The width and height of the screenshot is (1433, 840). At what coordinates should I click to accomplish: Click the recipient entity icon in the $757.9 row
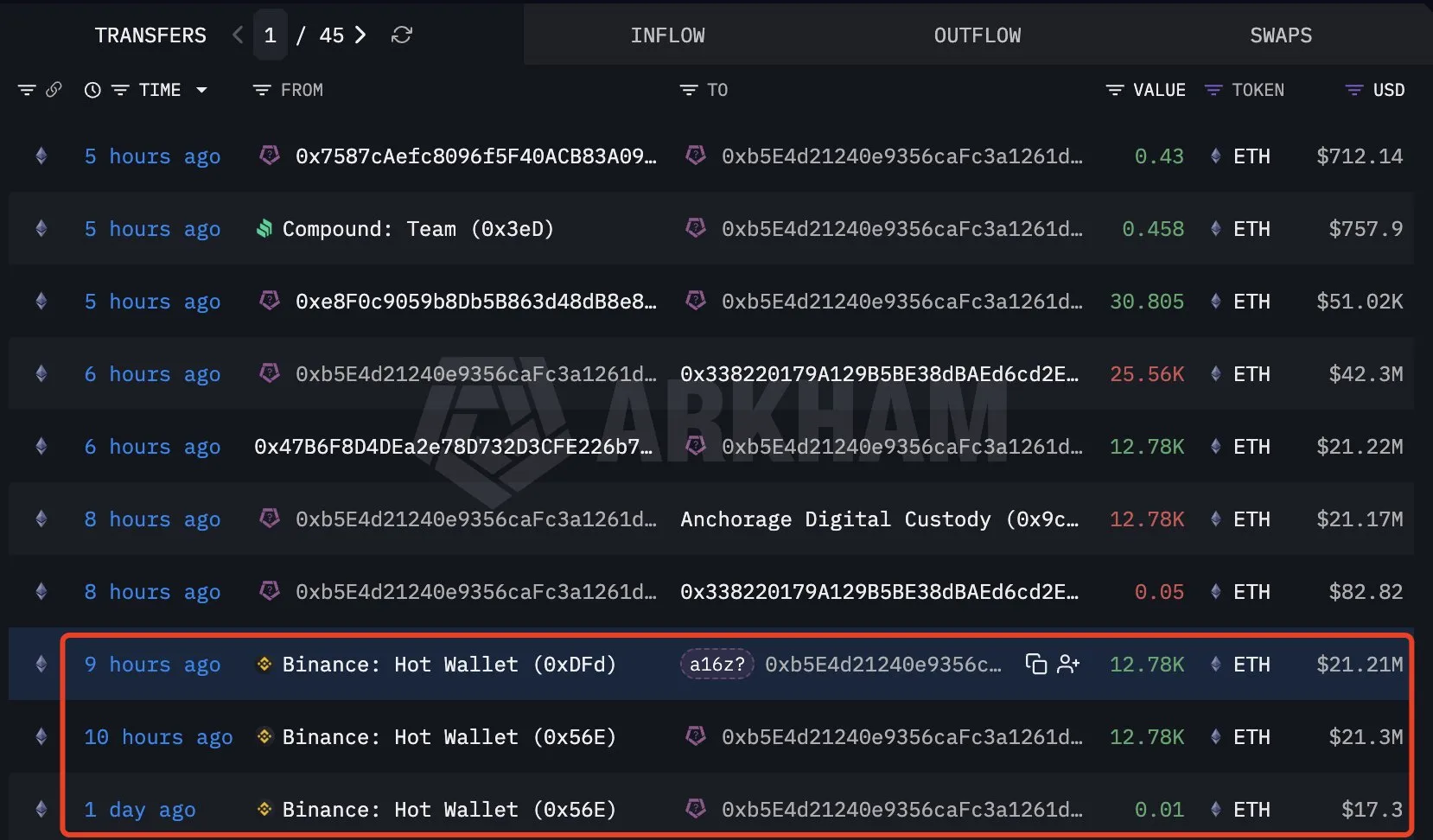(x=695, y=228)
